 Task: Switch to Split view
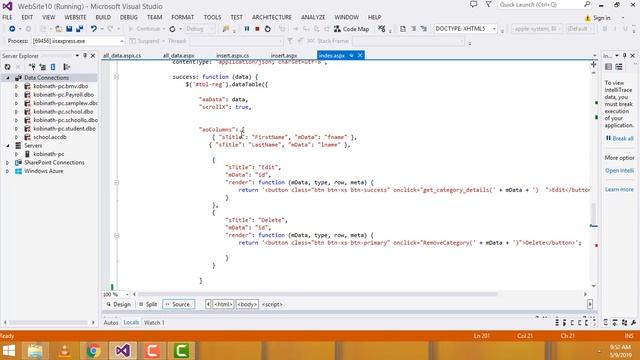point(148,304)
